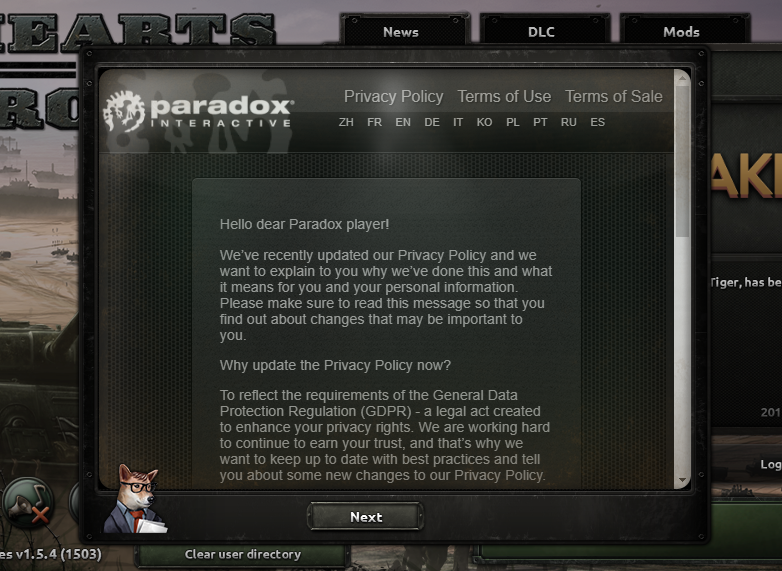
Task: Open the Terms of Use link
Action: (504, 96)
